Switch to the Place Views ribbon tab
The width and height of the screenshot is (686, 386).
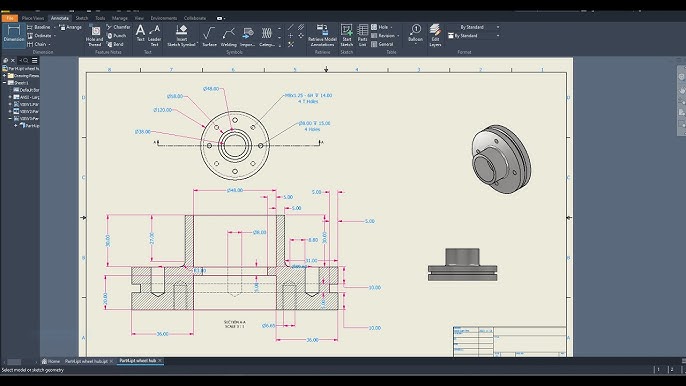33,18
